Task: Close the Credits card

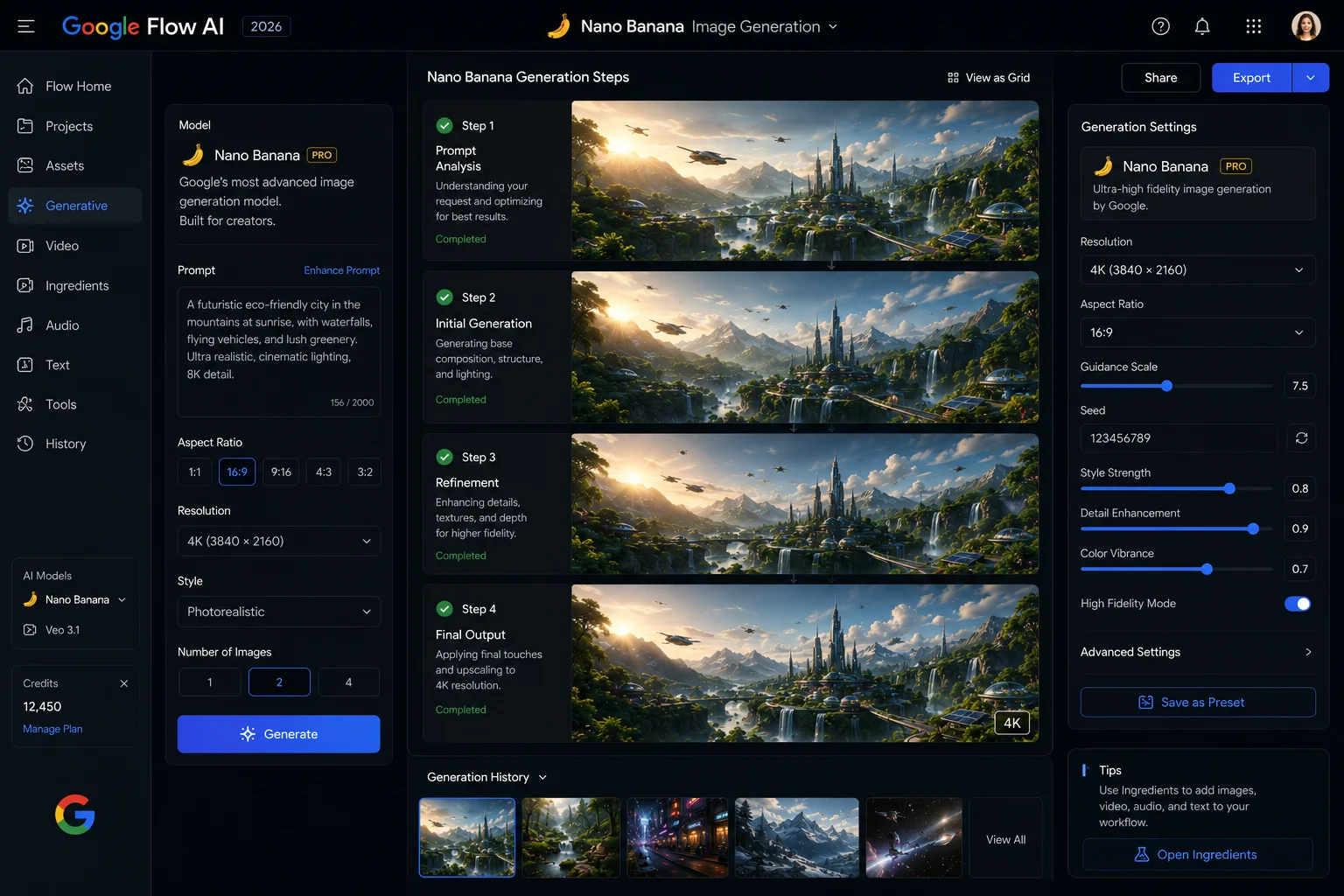Action: (x=123, y=683)
